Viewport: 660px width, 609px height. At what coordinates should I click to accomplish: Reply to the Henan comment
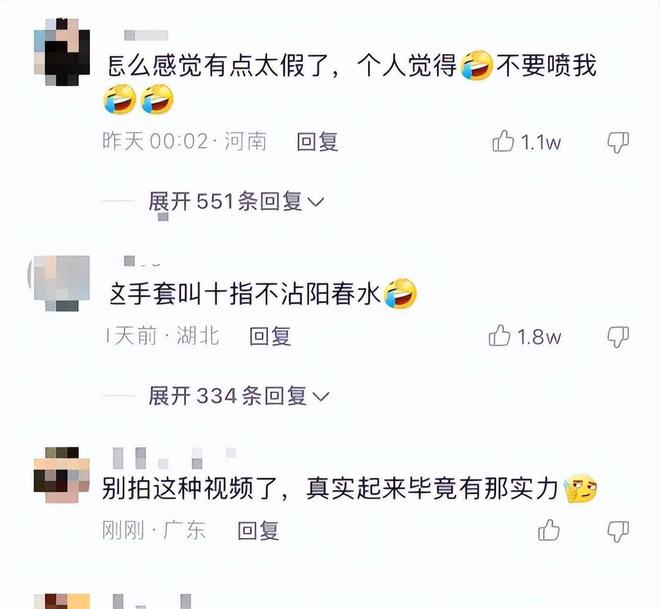click(317, 141)
